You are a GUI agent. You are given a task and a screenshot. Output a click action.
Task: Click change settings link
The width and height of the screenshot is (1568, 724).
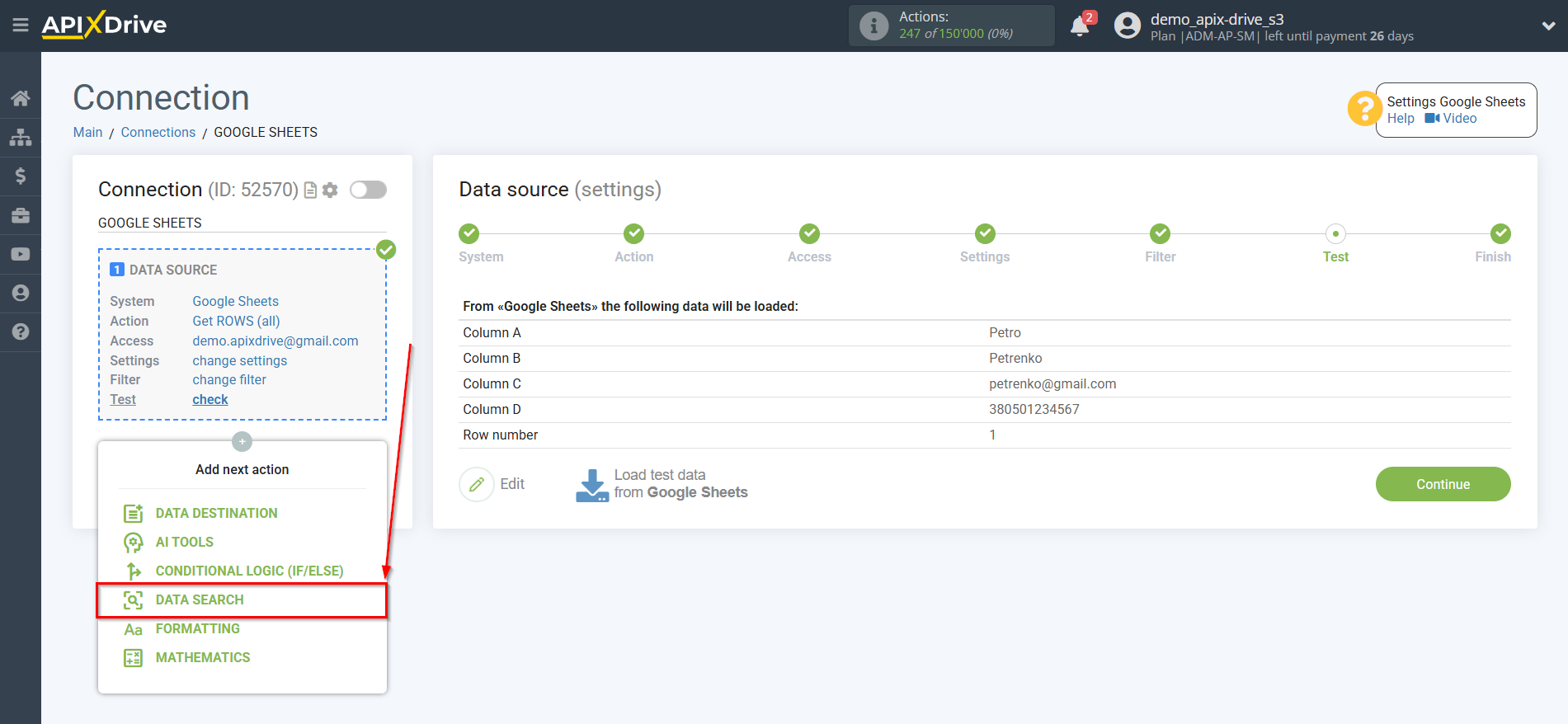click(240, 360)
